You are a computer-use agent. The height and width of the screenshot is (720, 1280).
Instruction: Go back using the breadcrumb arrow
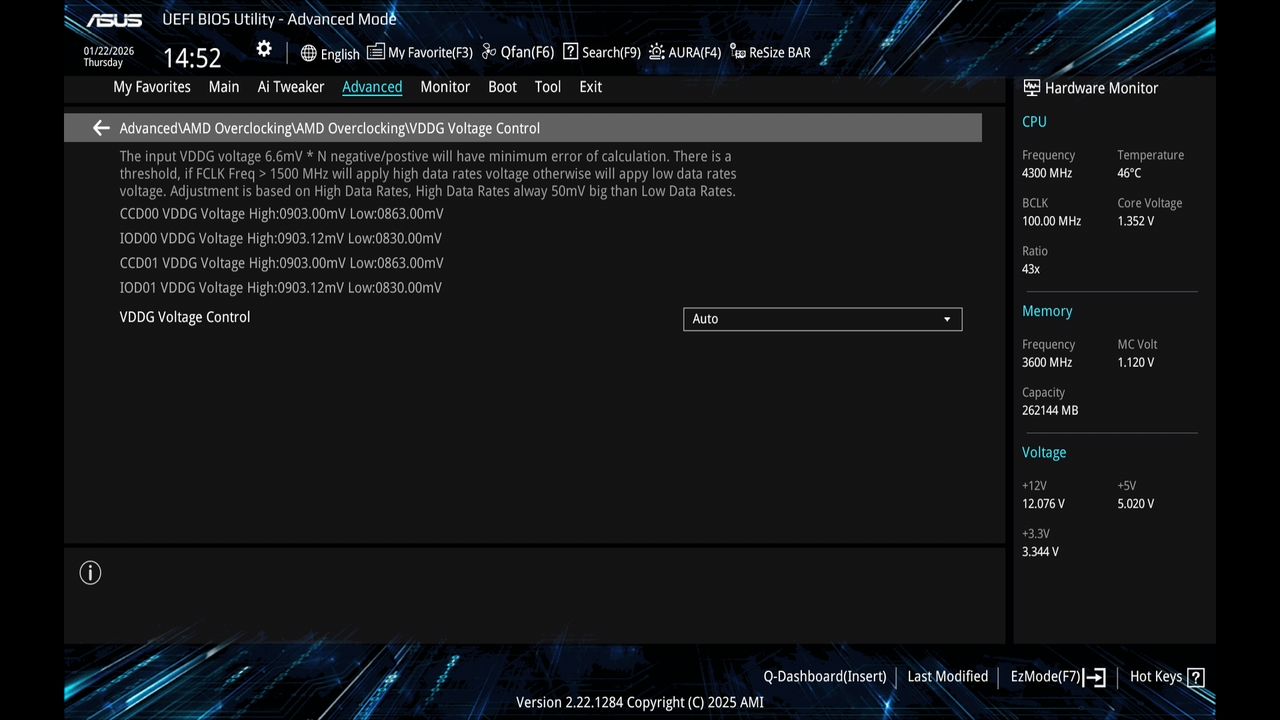100,127
